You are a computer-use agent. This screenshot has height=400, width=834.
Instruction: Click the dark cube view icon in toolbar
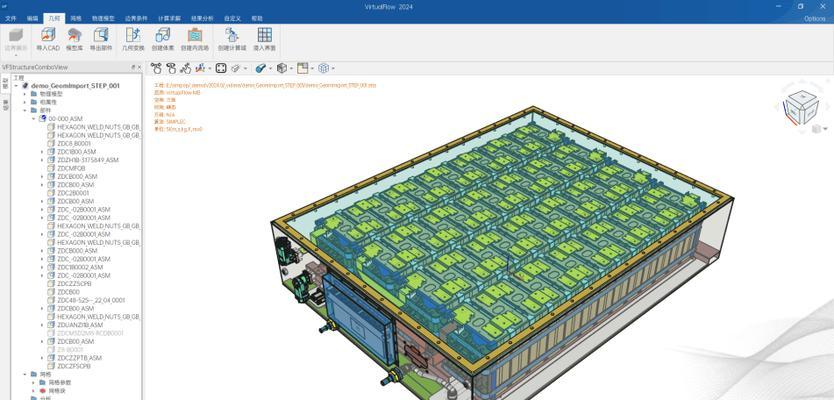282,68
